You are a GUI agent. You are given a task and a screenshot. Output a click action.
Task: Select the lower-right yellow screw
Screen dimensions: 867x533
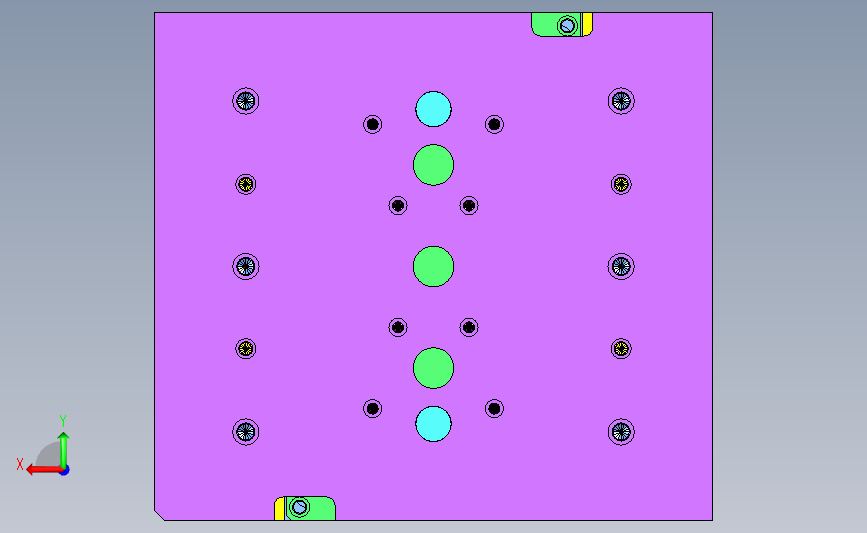tap(621, 349)
